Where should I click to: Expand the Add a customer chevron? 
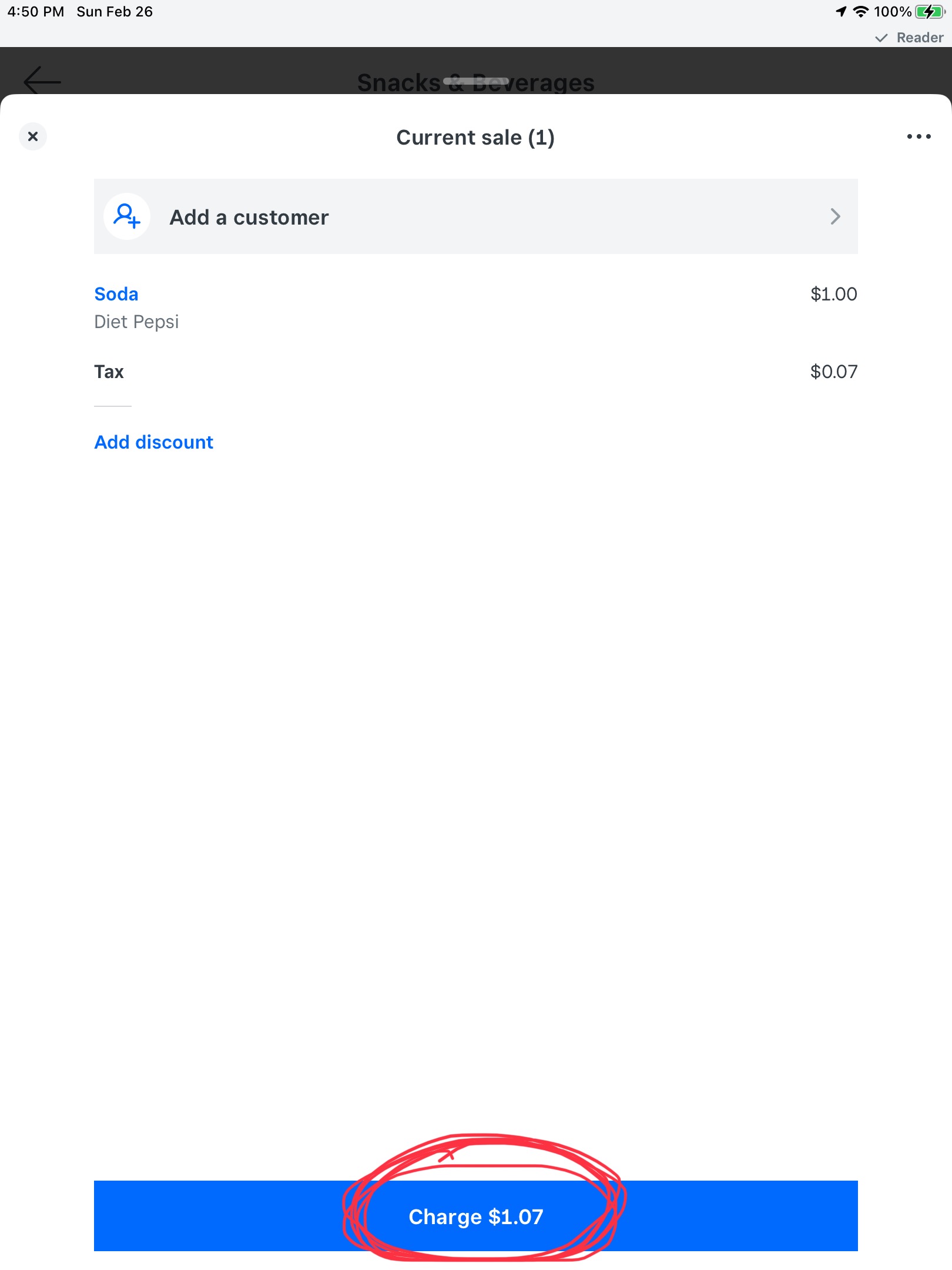835,216
